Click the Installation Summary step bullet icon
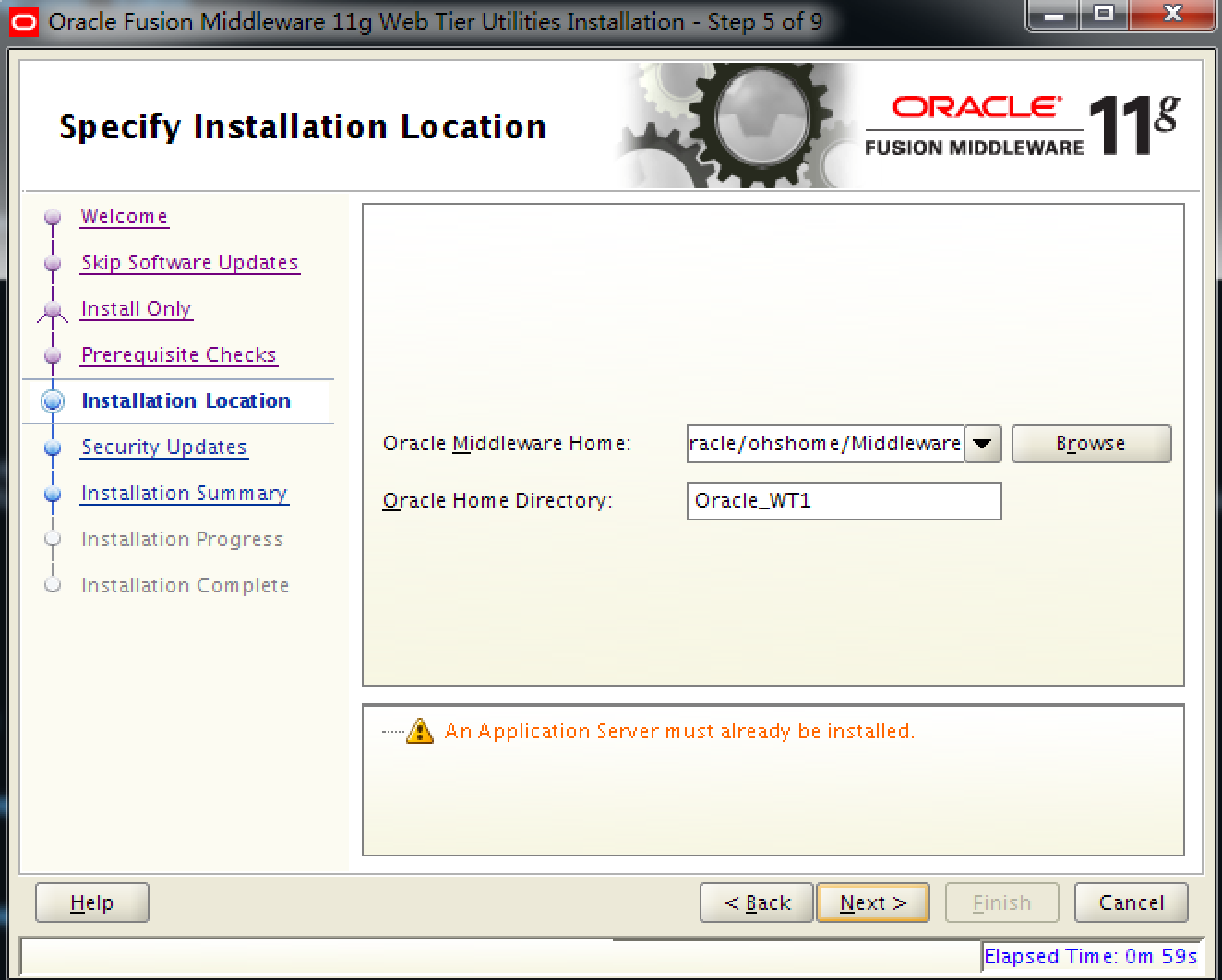This screenshot has width=1222, height=980. (53, 494)
